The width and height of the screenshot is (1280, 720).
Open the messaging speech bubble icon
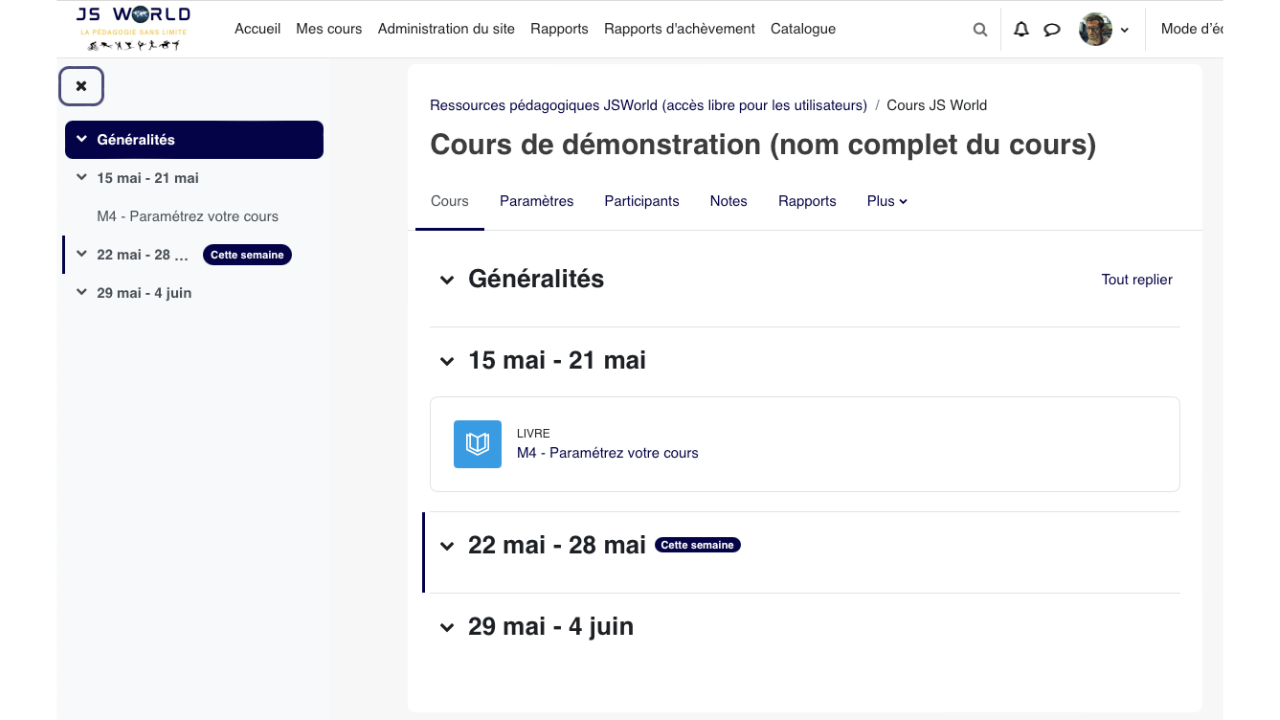click(1052, 29)
